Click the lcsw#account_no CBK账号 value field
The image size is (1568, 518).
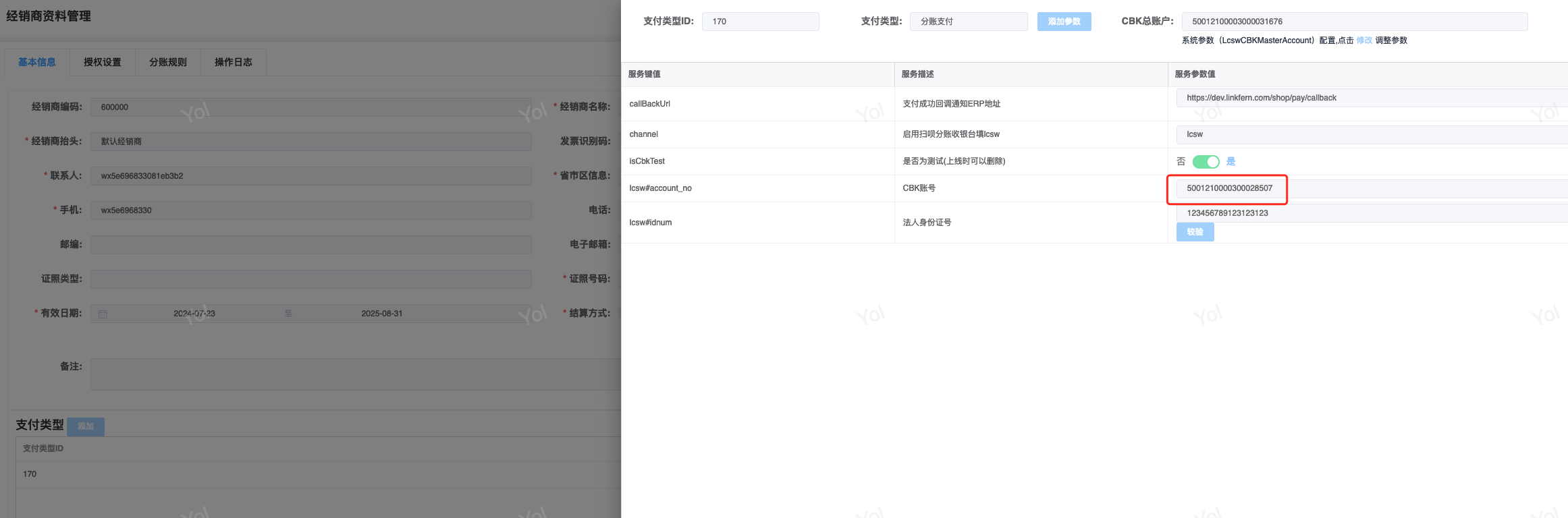(x=1230, y=188)
